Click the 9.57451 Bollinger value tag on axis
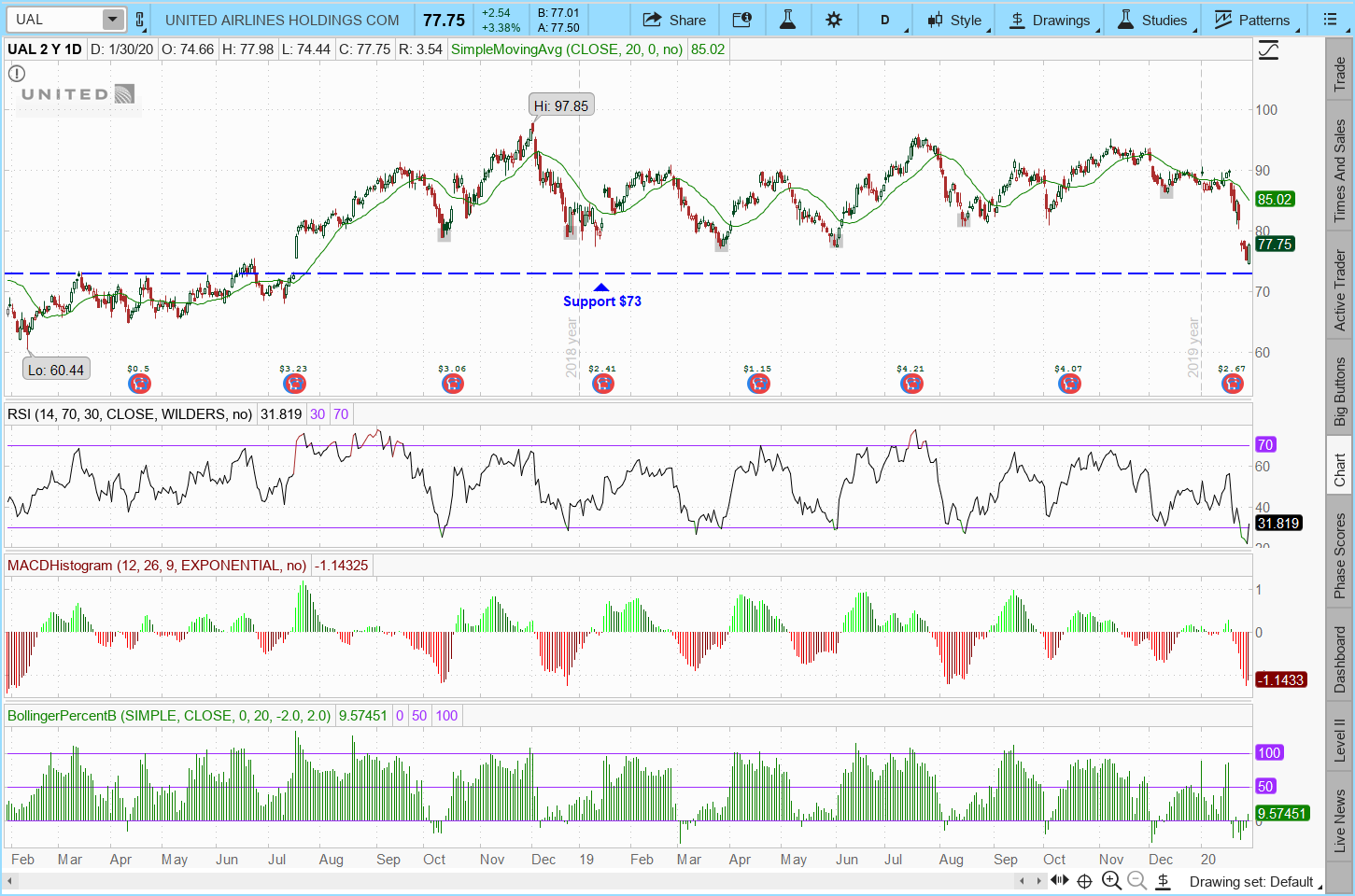Viewport: 1355px width, 896px height. pos(1281,814)
